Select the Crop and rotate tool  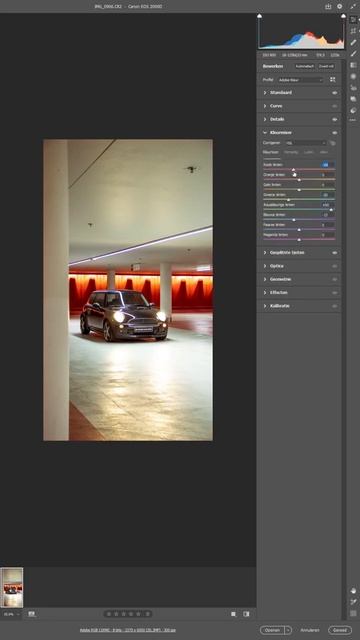coord(353,31)
